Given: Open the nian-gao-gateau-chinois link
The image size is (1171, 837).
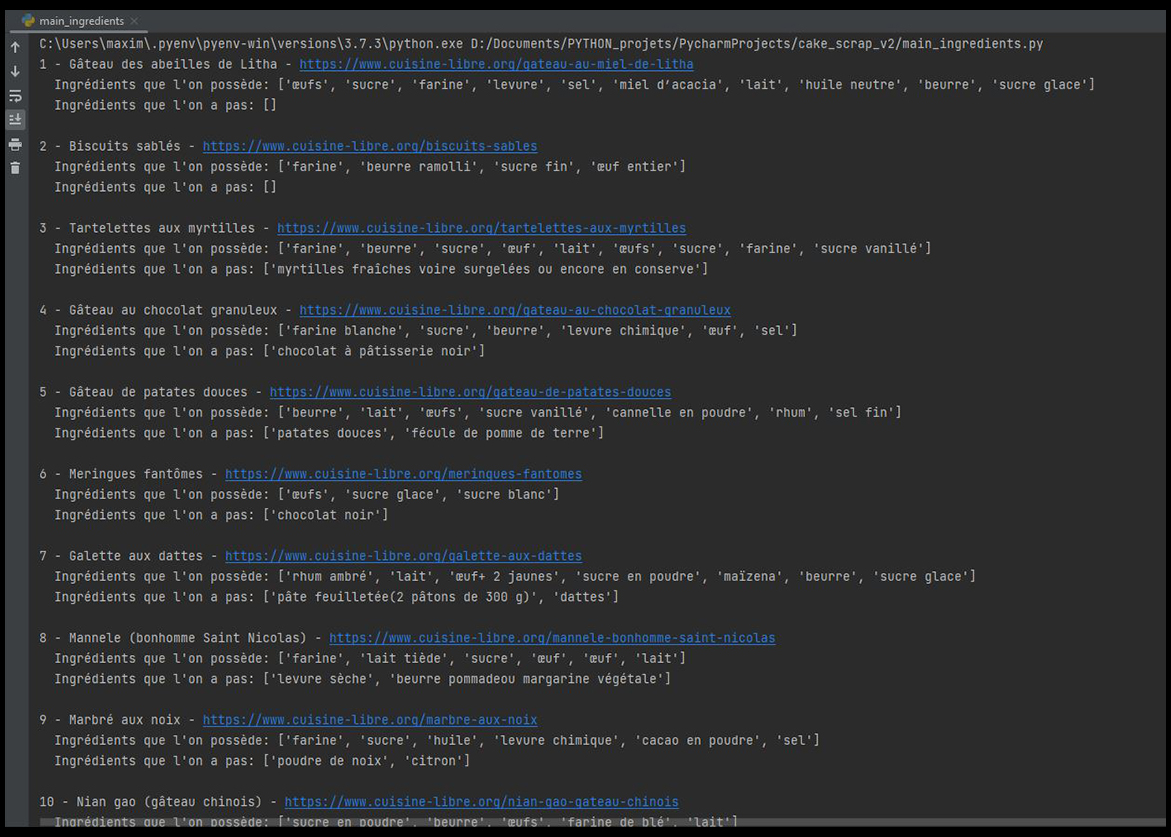Looking at the screenshot, I should pos(481,802).
